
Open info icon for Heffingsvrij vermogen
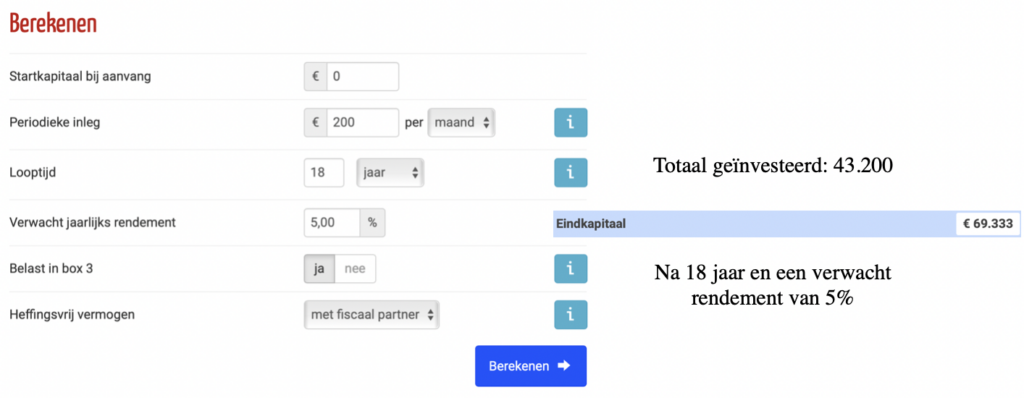click(x=571, y=315)
